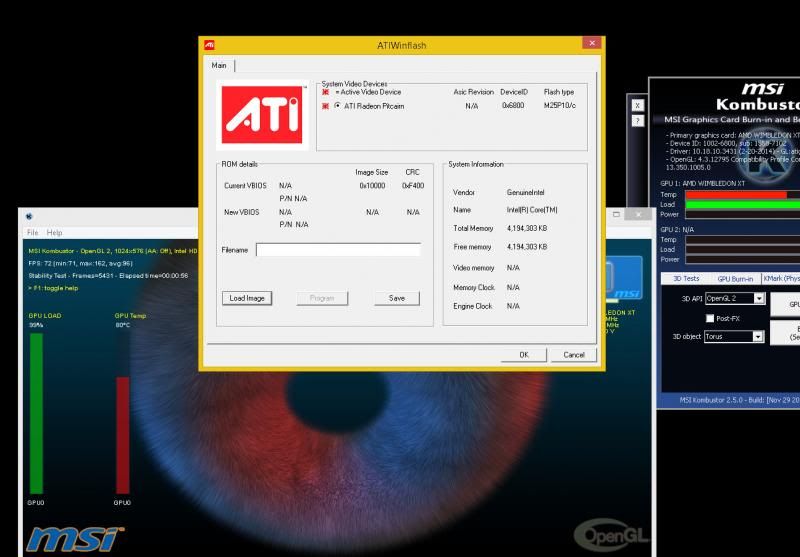
Task: Click the ATIWinflash title bar icon
Action: (209, 45)
